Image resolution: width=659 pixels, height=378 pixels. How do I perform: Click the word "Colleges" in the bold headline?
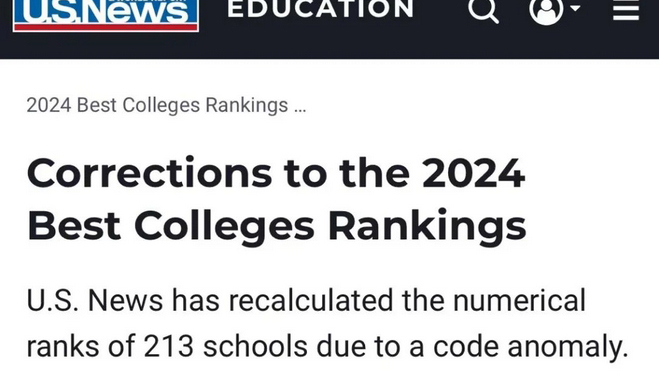coord(224,226)
